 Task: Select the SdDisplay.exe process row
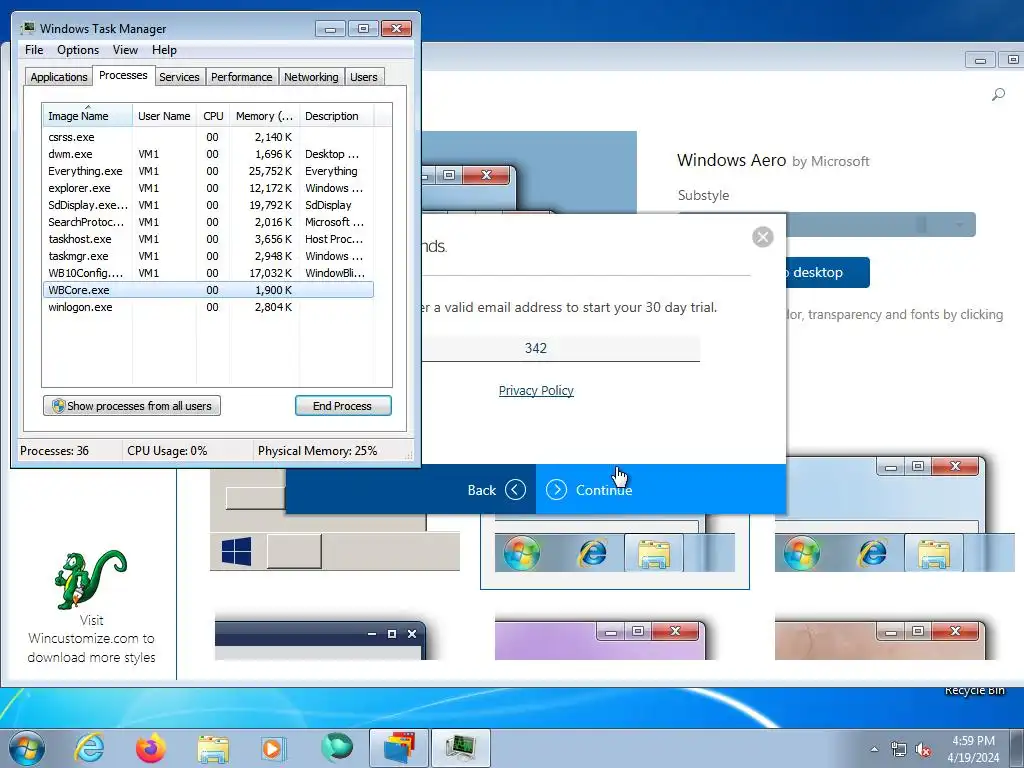coord(208,205)
